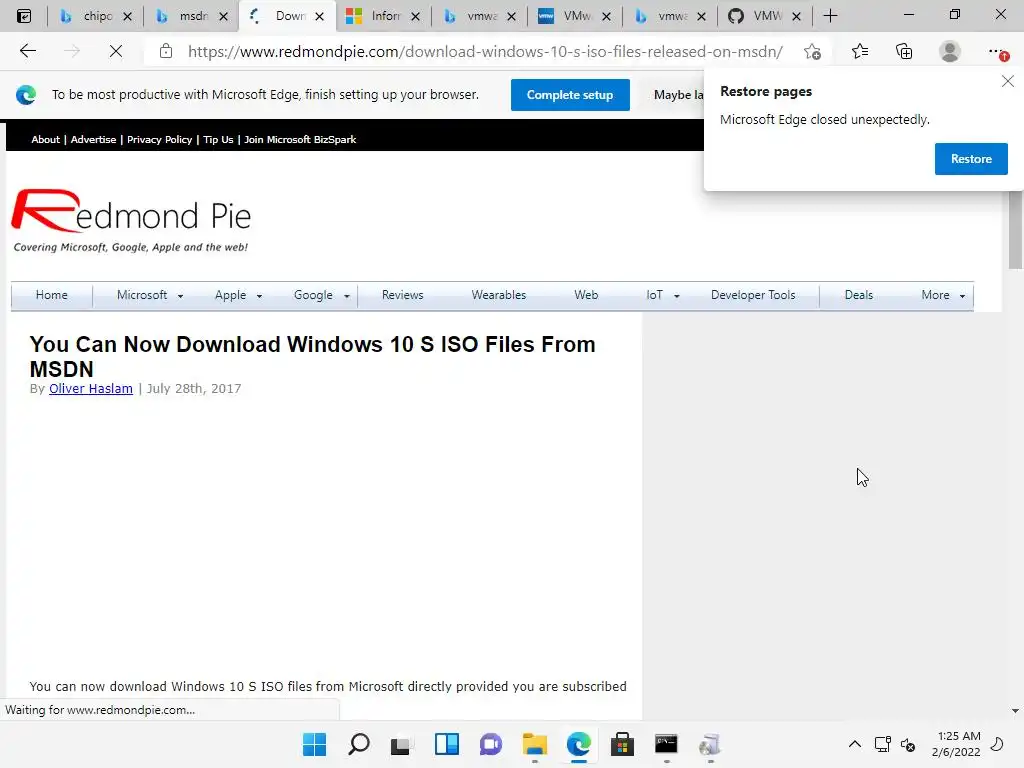Open Collections panel icon
This screenshot has width=1024, height=768.
[x=904, y=51]
